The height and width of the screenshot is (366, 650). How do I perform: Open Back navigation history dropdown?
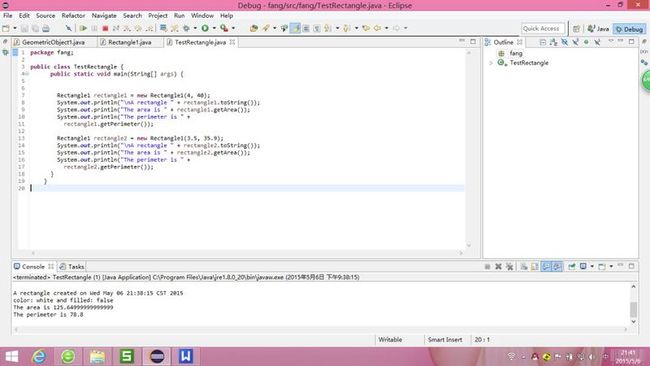[386, 28]
